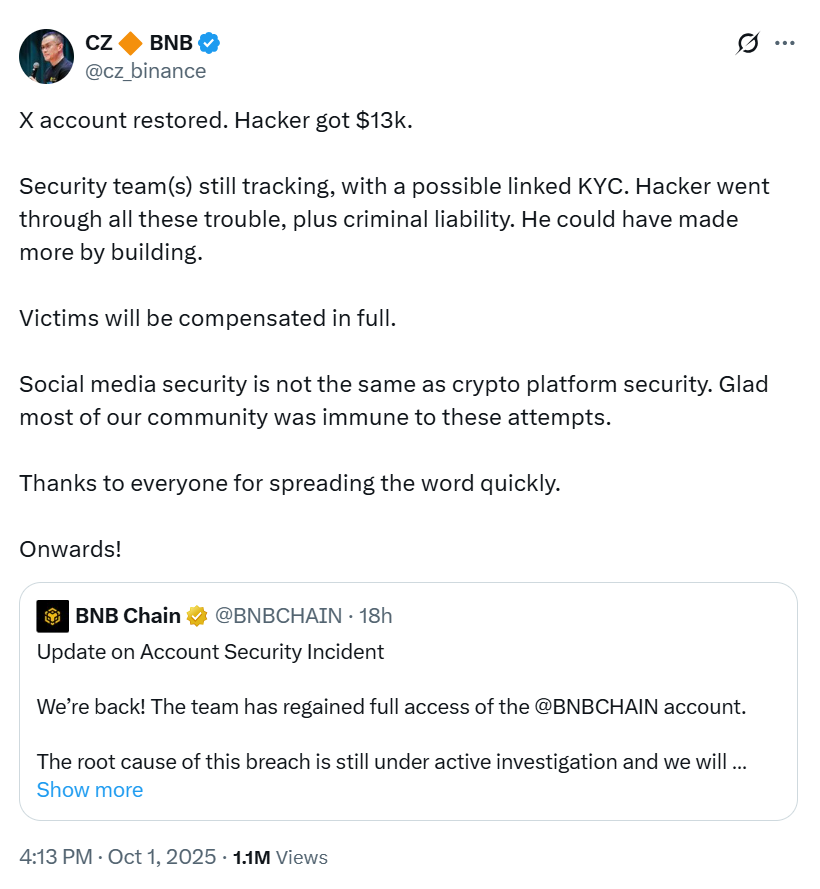This screenshot has width=820, height=889.
Task: Click the blue verified badge next to CZ BNB
Action: pyautogui.click(x=209, y=43)
